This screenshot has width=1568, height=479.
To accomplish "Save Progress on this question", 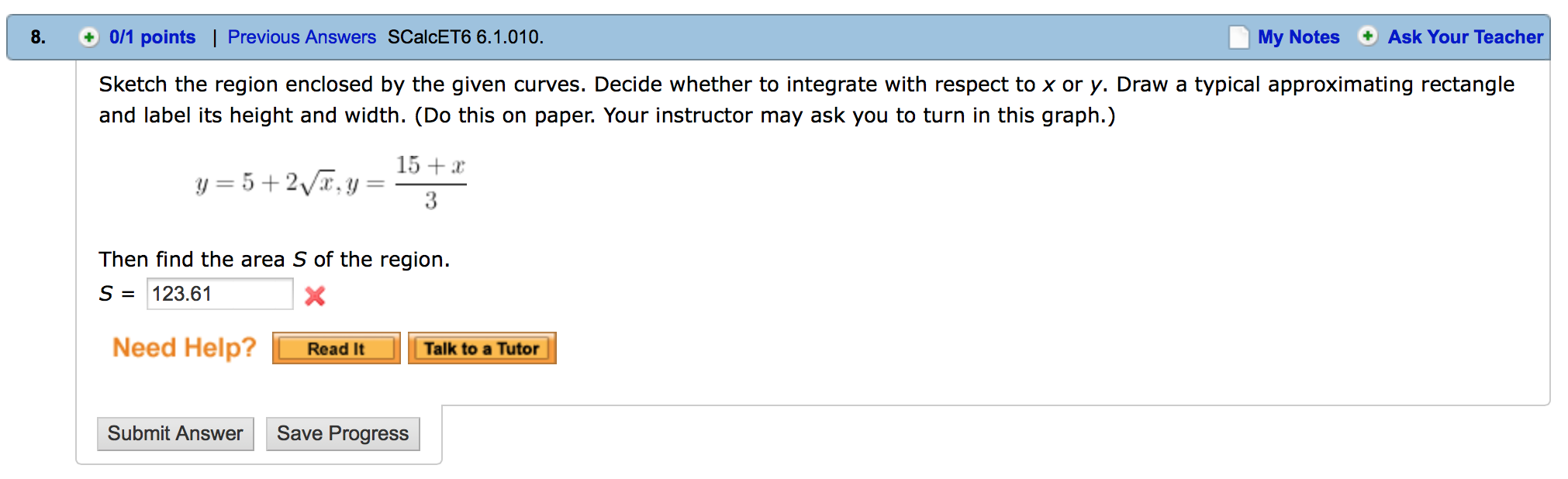I will click(343, 433).
